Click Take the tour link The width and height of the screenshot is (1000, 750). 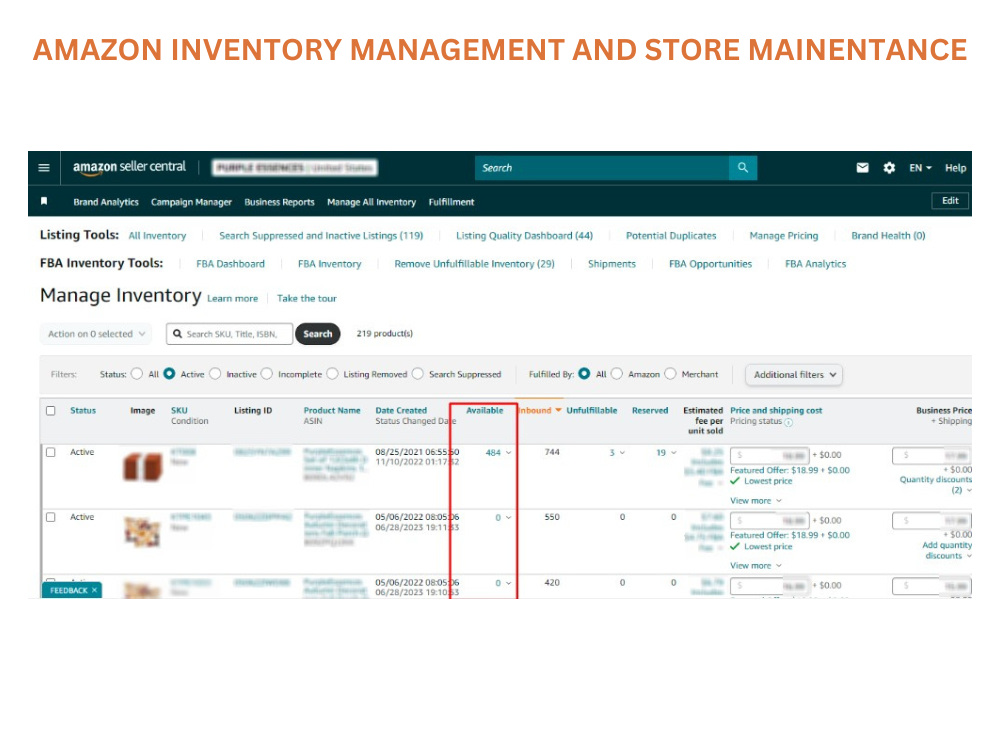pyautogui.click(x=307, y=298)
